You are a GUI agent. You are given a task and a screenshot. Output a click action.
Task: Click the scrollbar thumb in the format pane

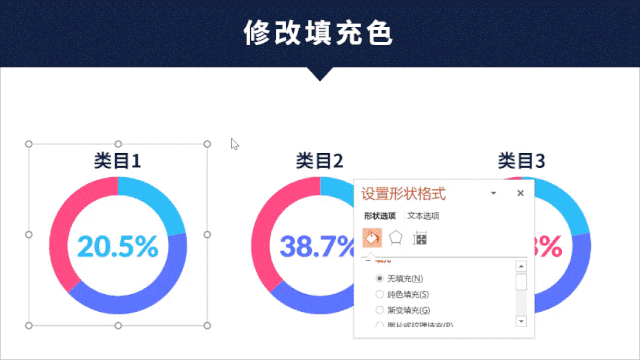click(521, 282)
